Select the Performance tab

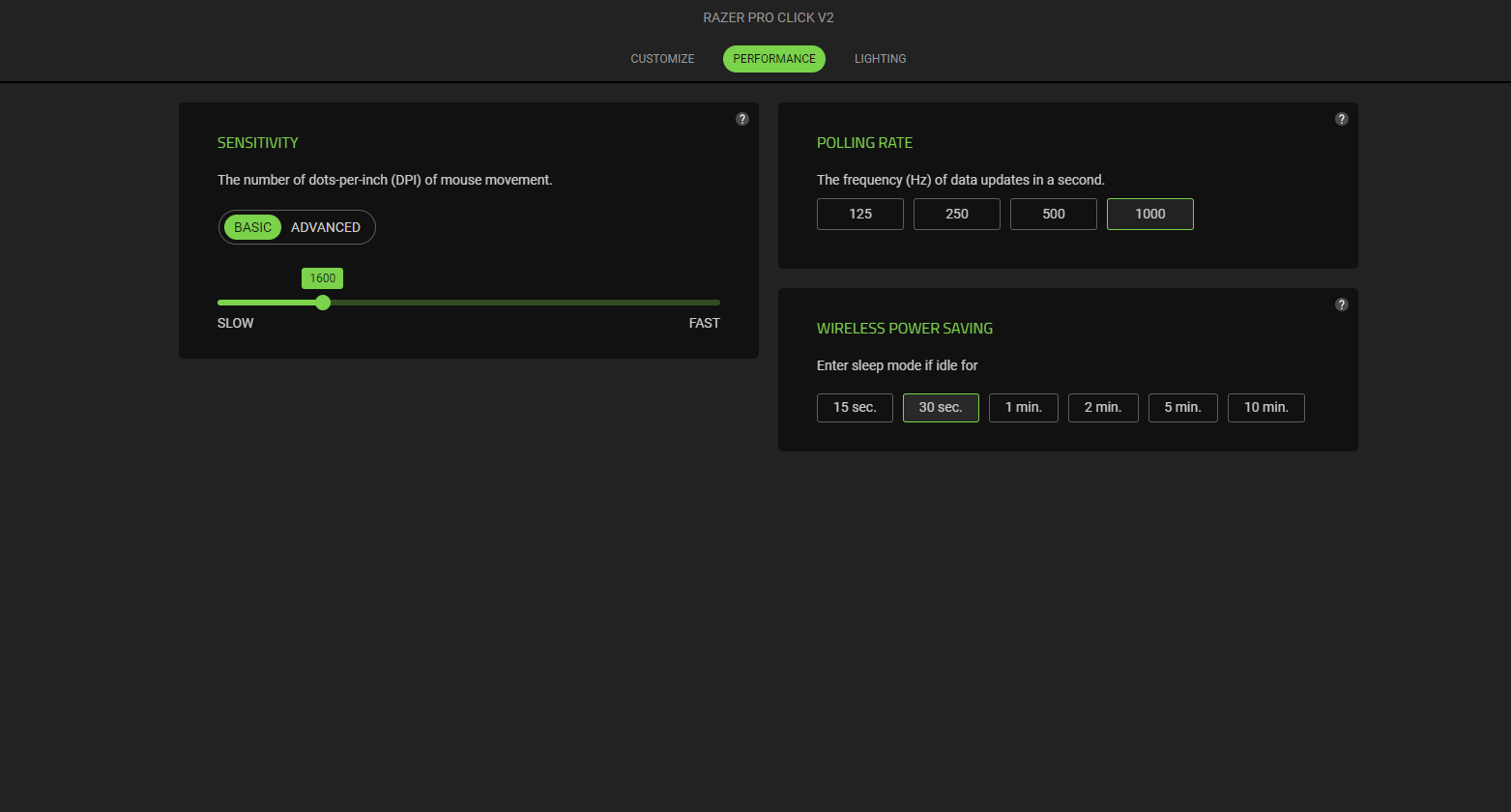(x=774, y=59)
